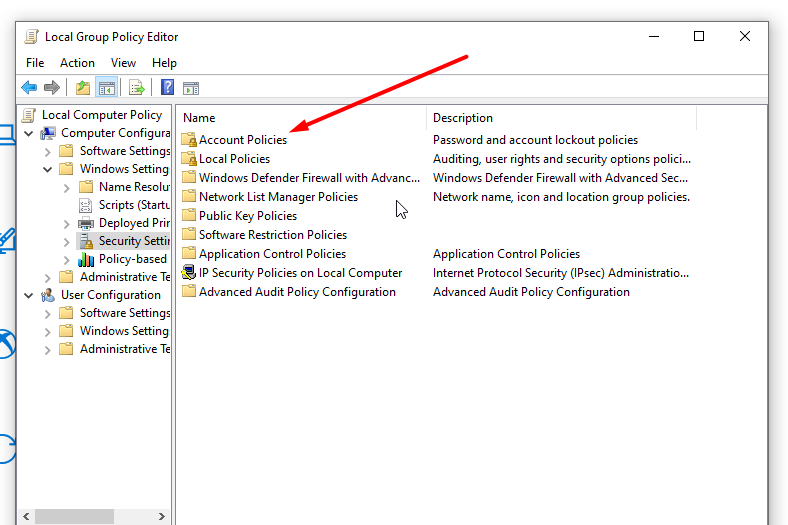Collapse the User Configuration node
Screen dimensions: 788x525
(x=29, y=295)
